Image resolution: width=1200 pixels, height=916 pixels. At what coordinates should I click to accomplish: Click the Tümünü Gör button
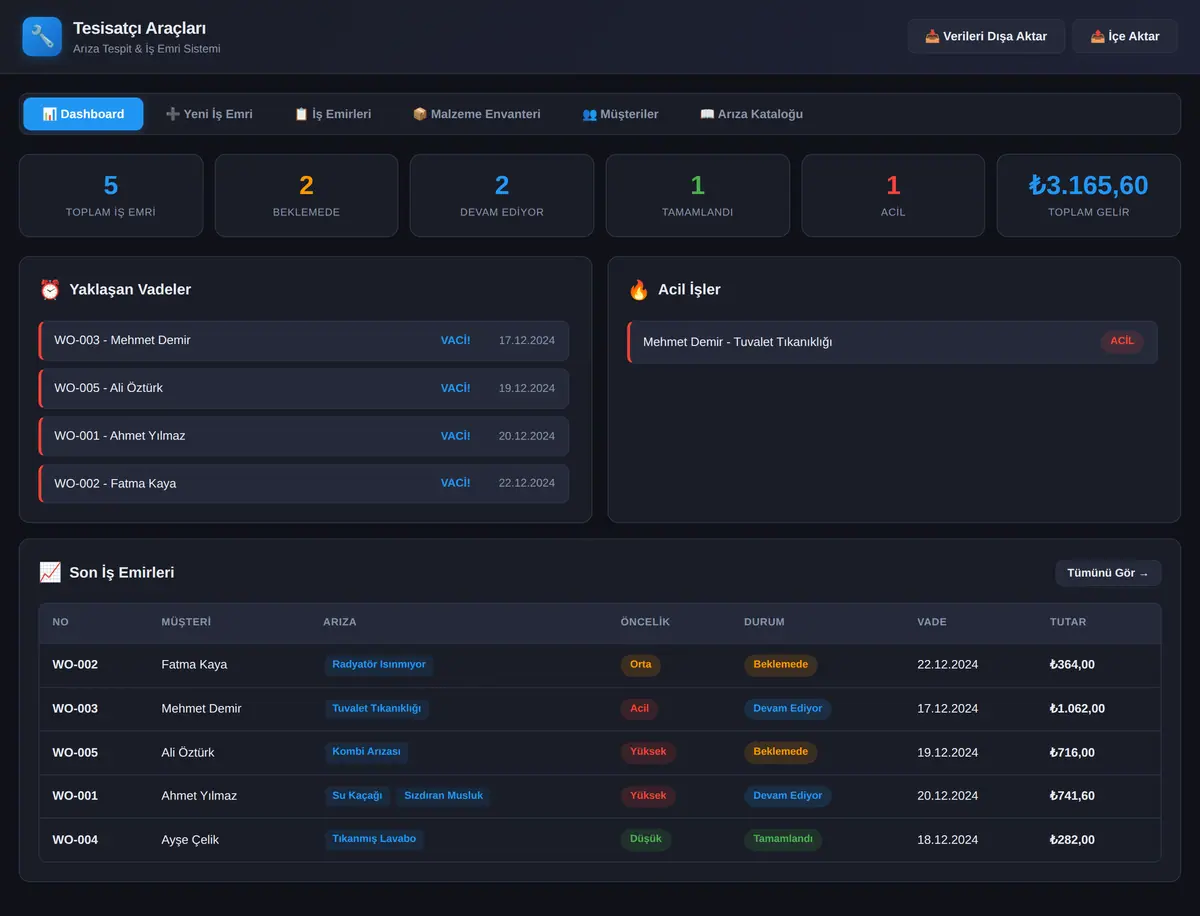pyautogui.click(x=1108, y=573)
